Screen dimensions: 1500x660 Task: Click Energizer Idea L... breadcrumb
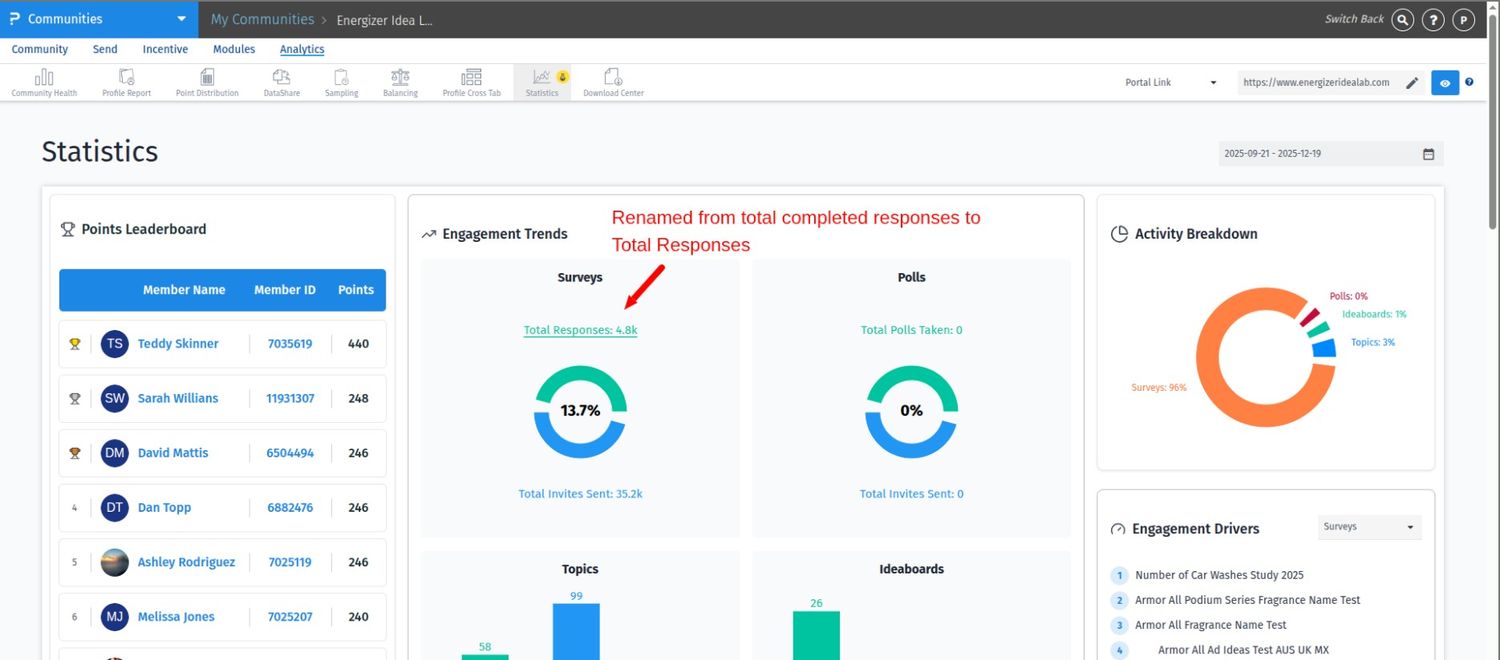384,20
